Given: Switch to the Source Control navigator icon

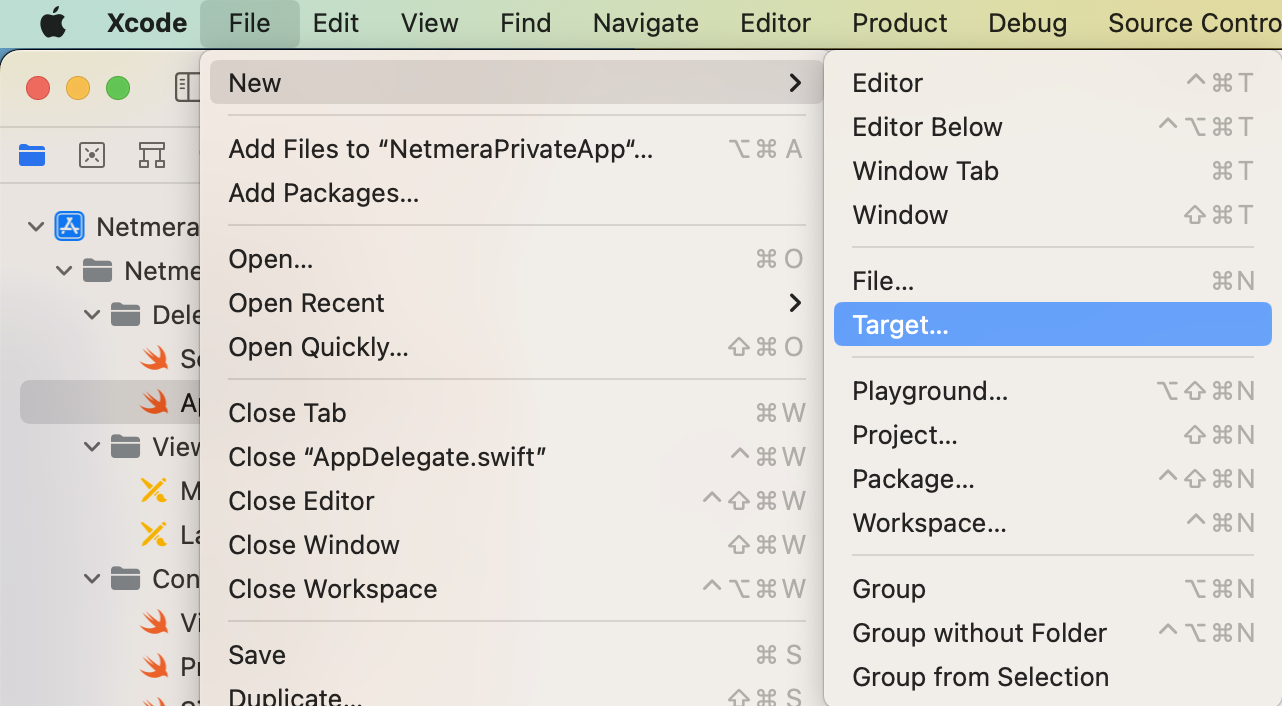Looking at the screenshot, I should [x=92, y=155].
